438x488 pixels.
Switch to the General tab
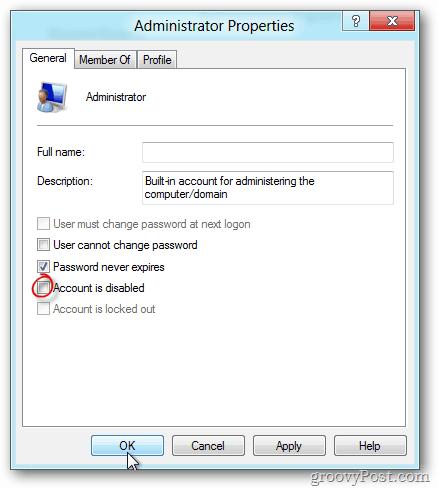tap(48, 58)
